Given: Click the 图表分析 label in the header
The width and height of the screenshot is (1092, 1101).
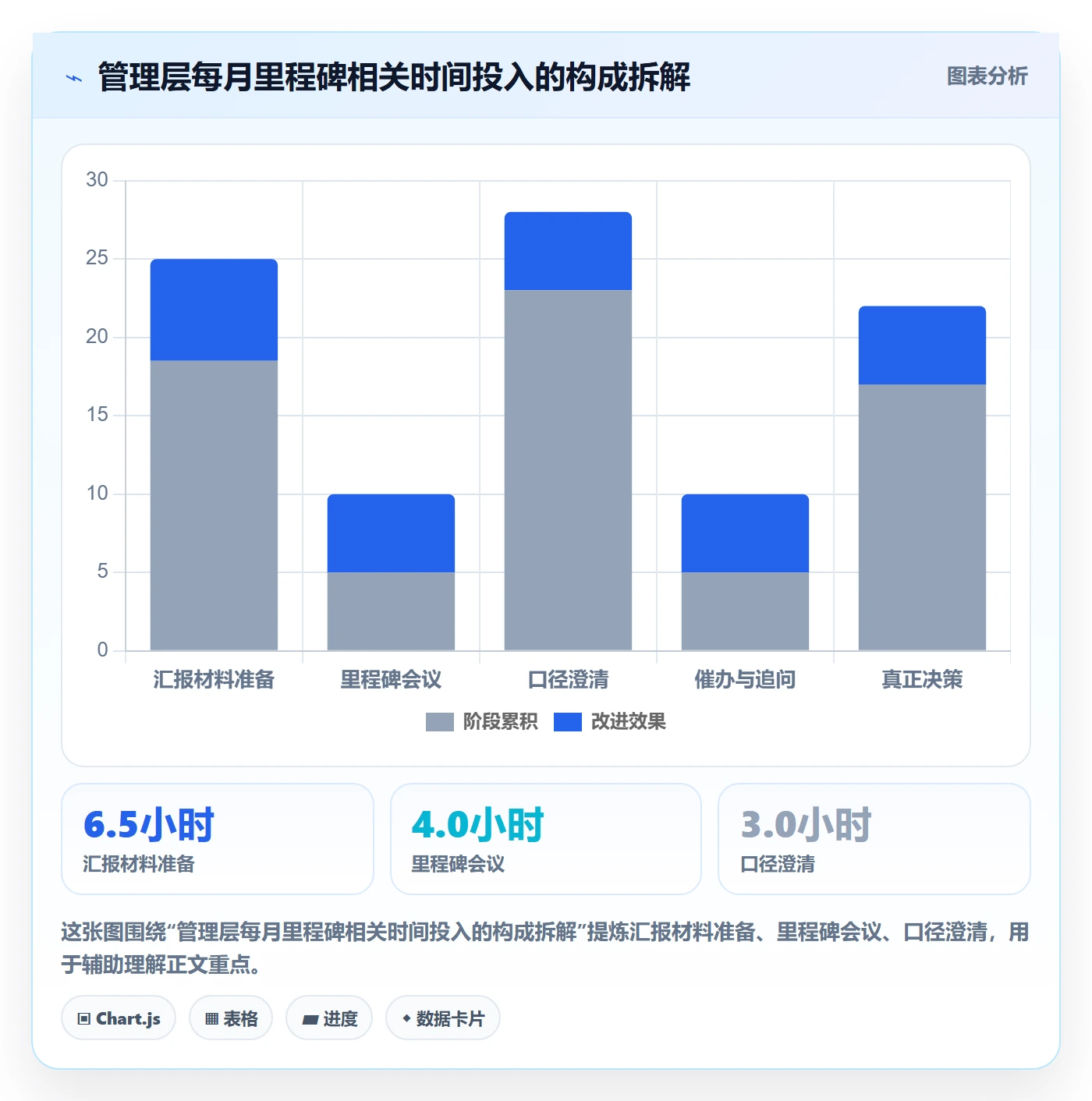Looking at the screenshot, I should (987, 76).
